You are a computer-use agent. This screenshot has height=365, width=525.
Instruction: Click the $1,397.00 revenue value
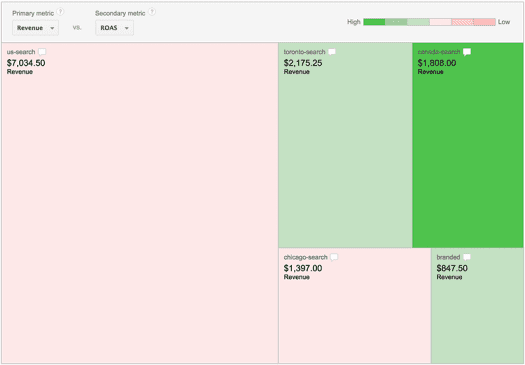coord(303,268)
